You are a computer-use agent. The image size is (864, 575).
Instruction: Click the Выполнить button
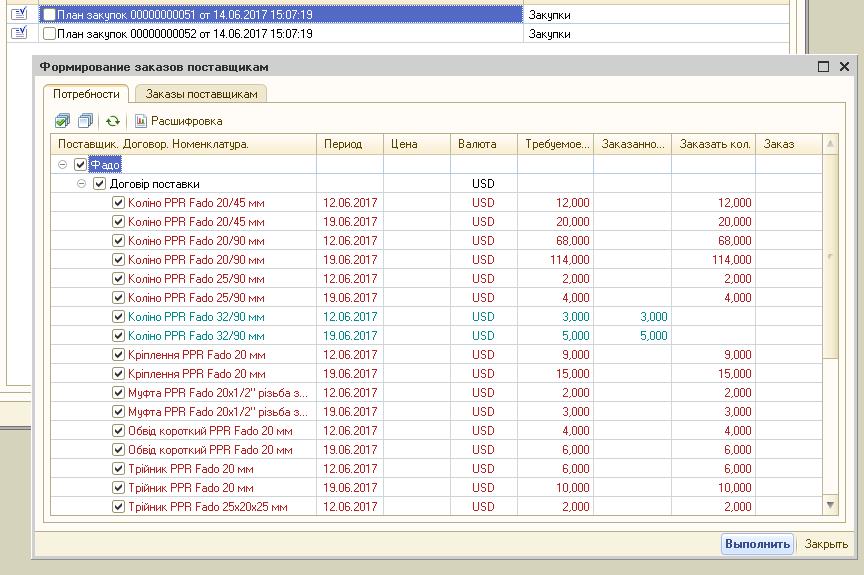757,544
